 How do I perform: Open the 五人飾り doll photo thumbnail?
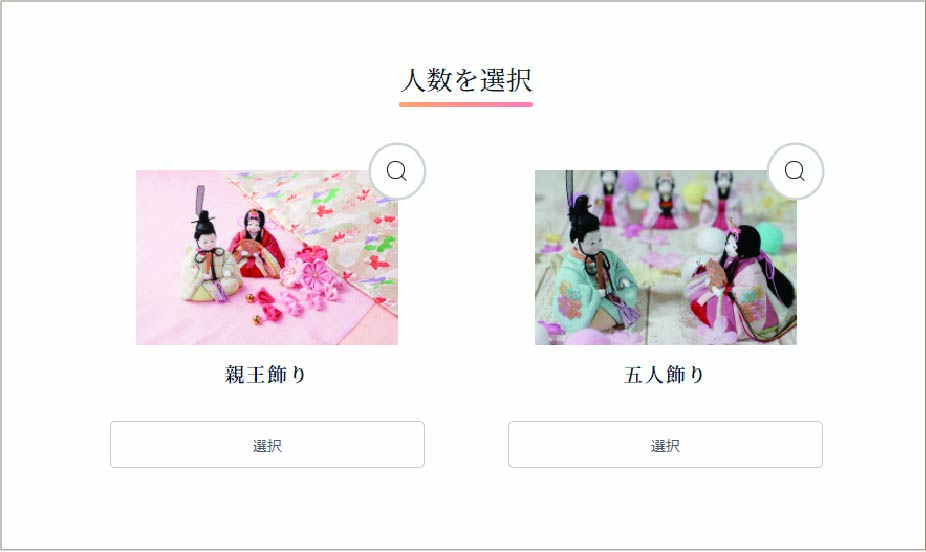tap(666, 257)
